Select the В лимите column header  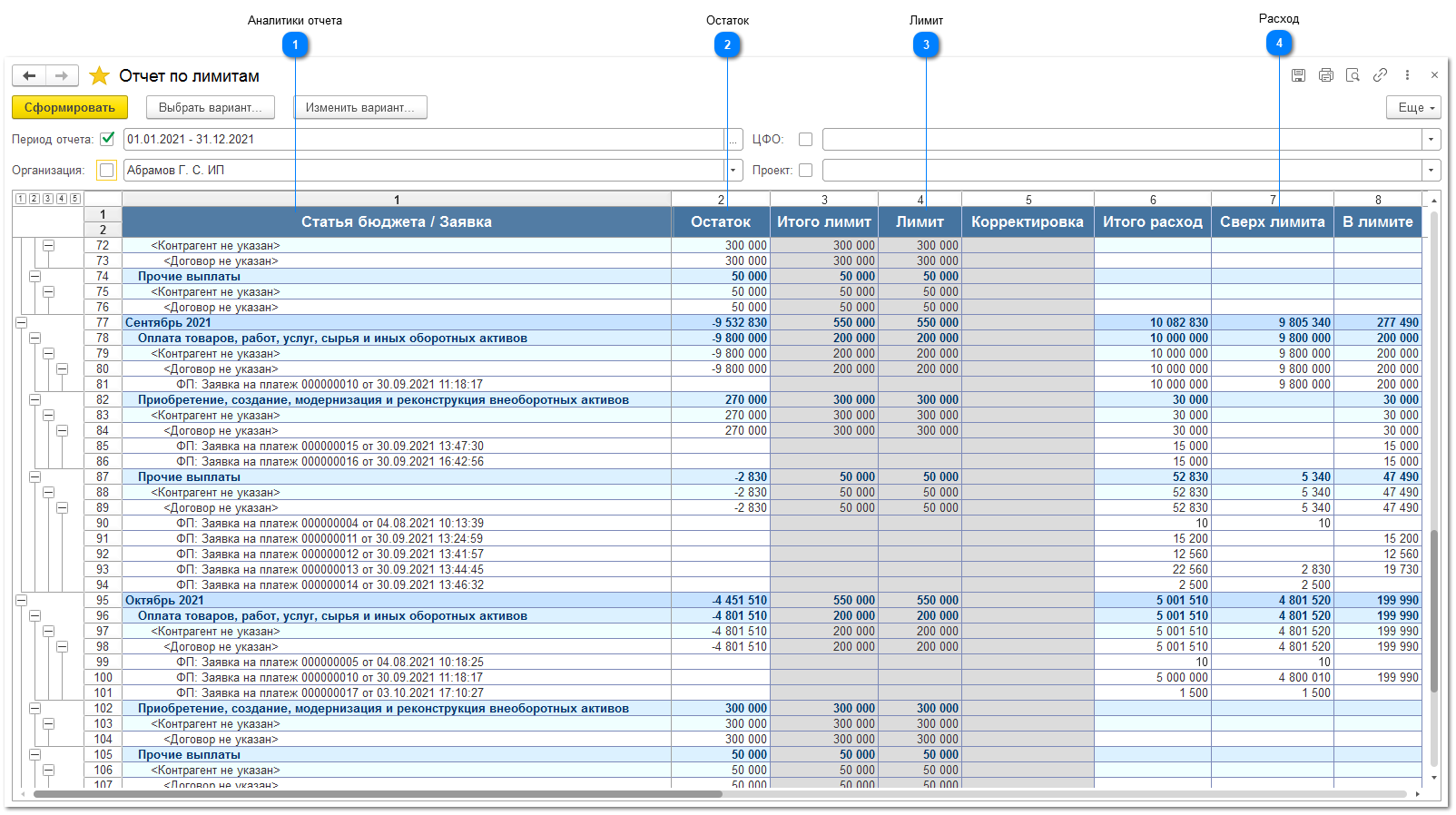point(1378,221)
